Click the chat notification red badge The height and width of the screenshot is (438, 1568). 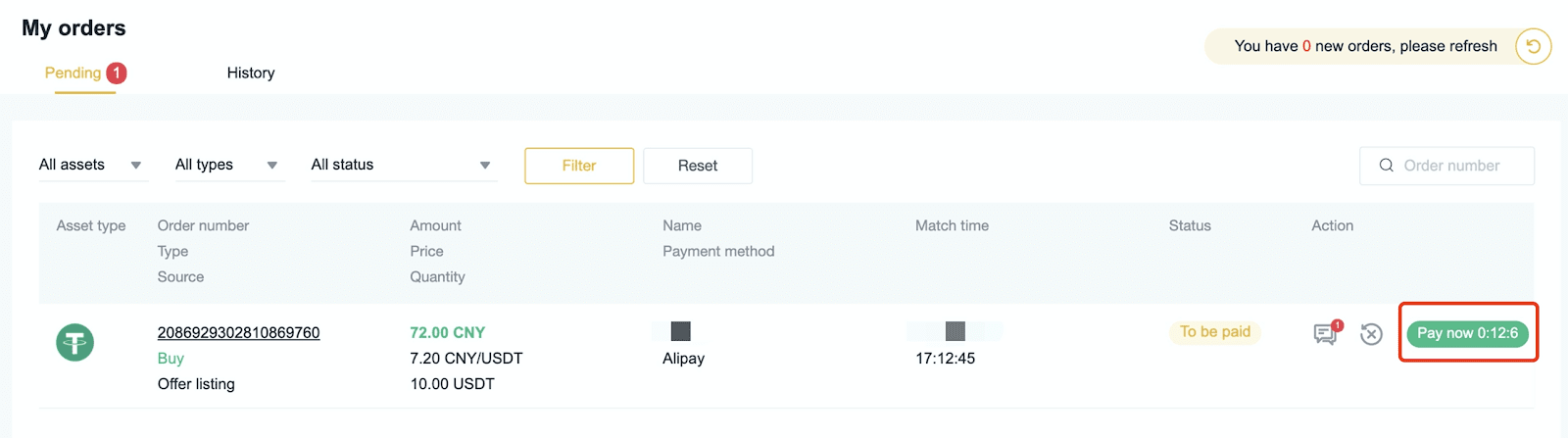pyautogui.click(x=1337, y=325)
